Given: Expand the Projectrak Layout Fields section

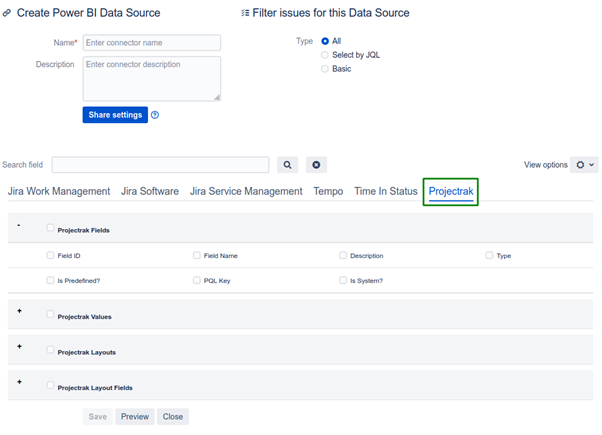Looking at the screenshot, I should pos(19,382).
